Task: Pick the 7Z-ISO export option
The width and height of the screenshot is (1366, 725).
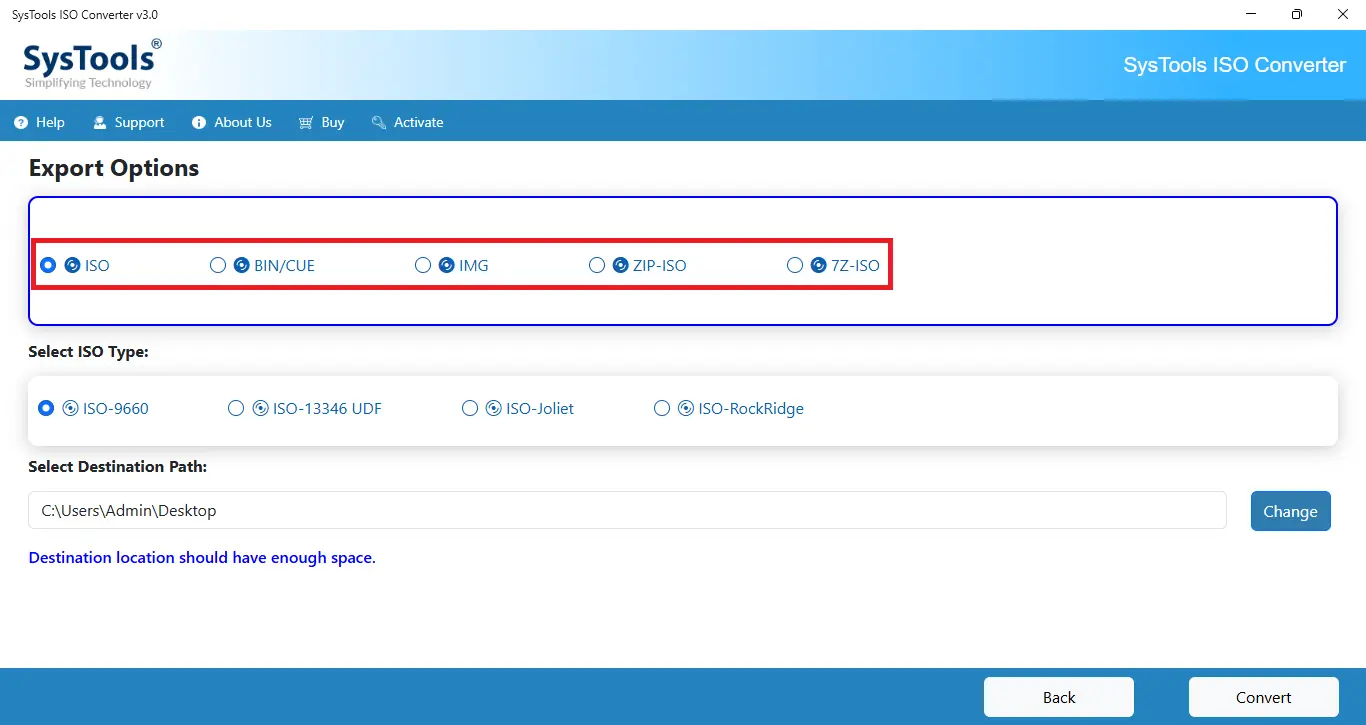Action: pos(795,265)
